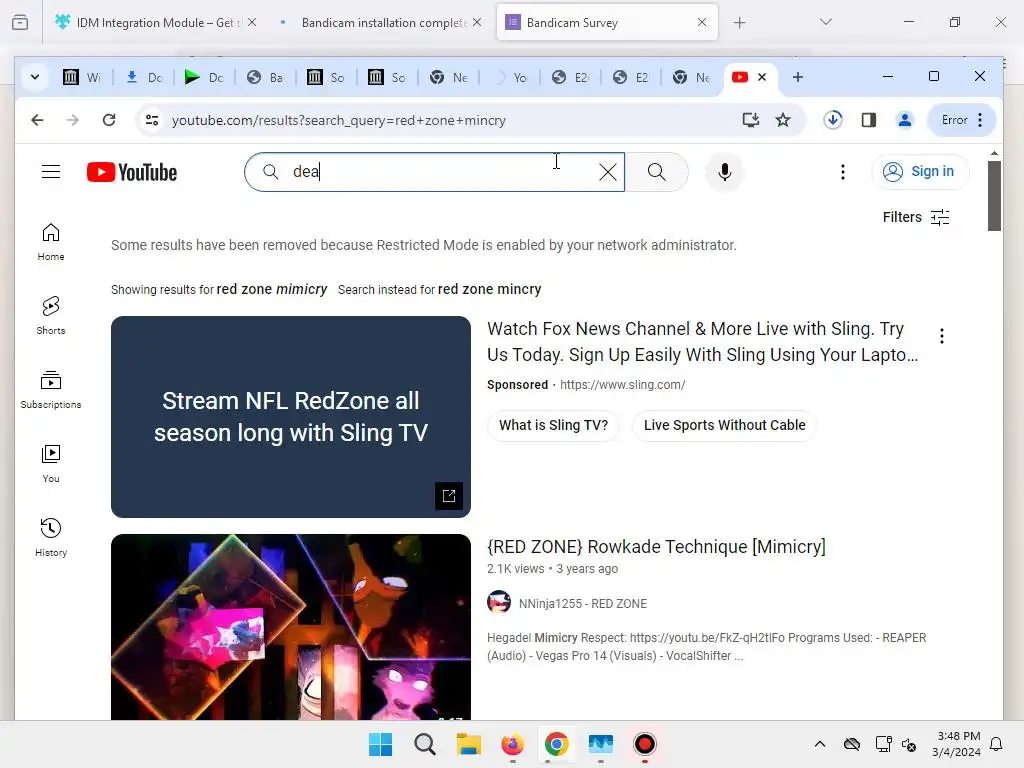1024x768 pixels.
Task: Close the Bandicam Survey tab
Action: pos(701,22)
